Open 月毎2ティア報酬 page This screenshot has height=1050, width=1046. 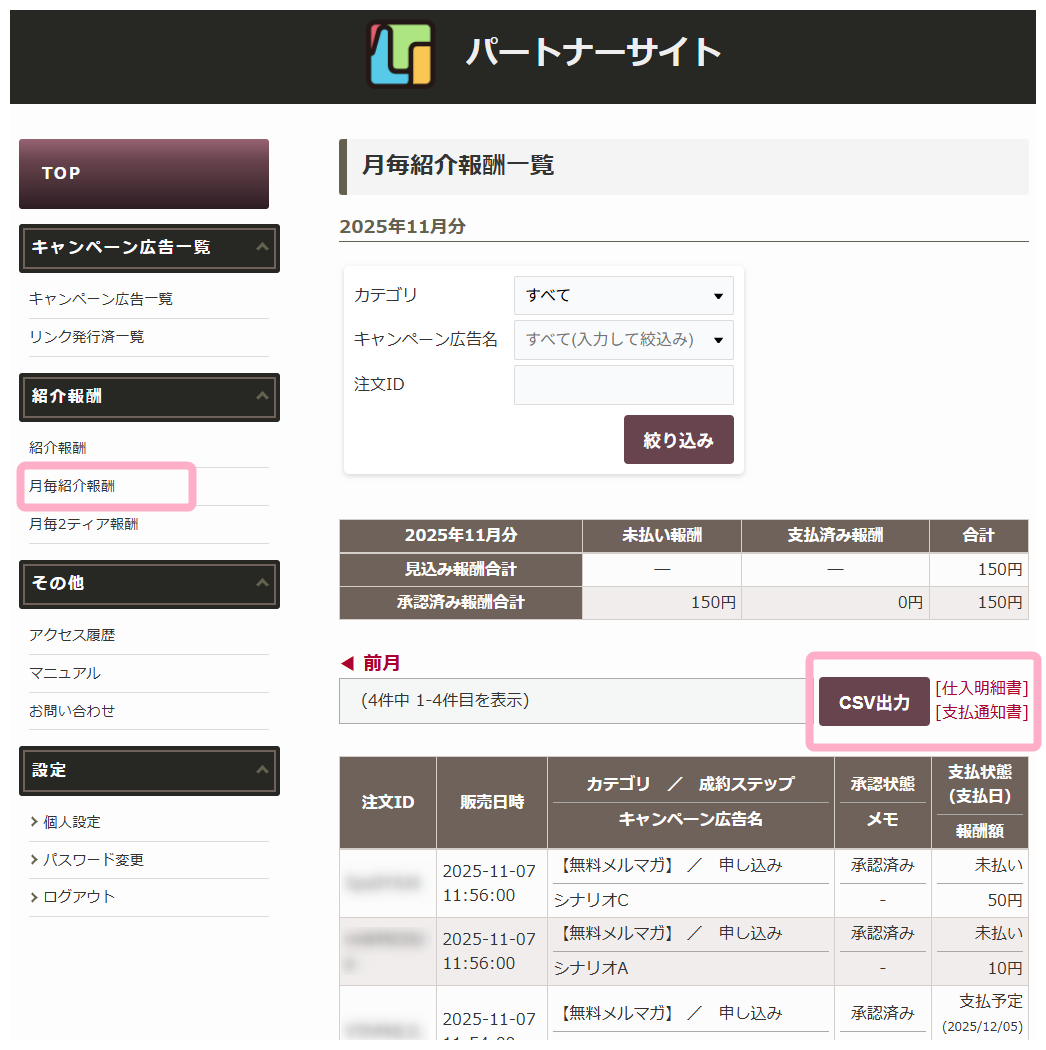pyautogui.click(x=84, y=524)
